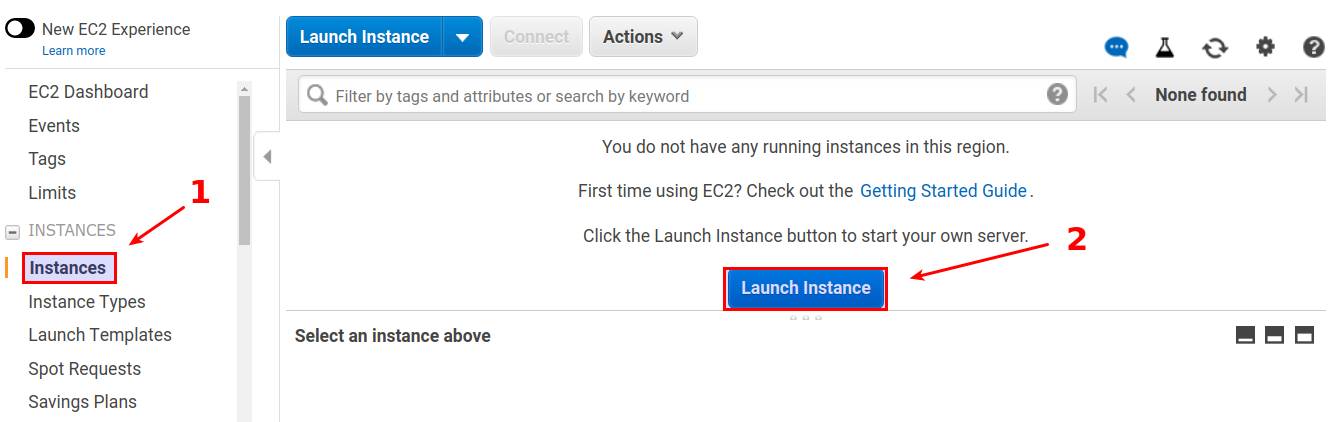Collapse the INSTANCES section

coord(12,232)
